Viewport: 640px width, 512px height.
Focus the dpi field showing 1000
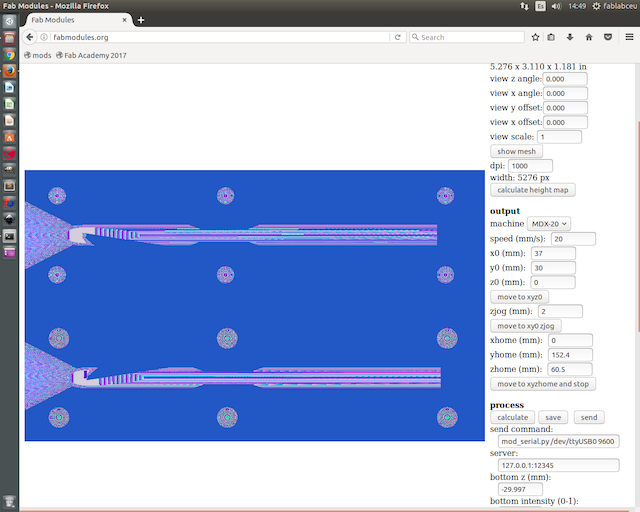[531, 166]
